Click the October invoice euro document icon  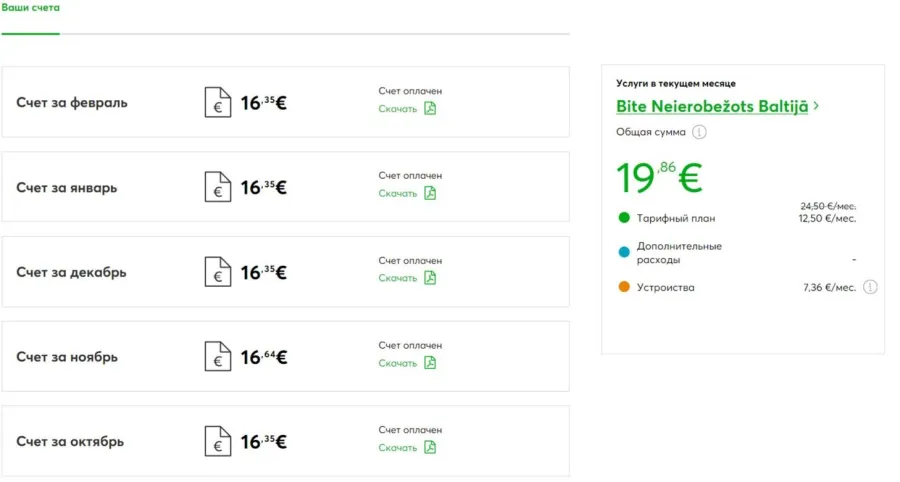218,441
